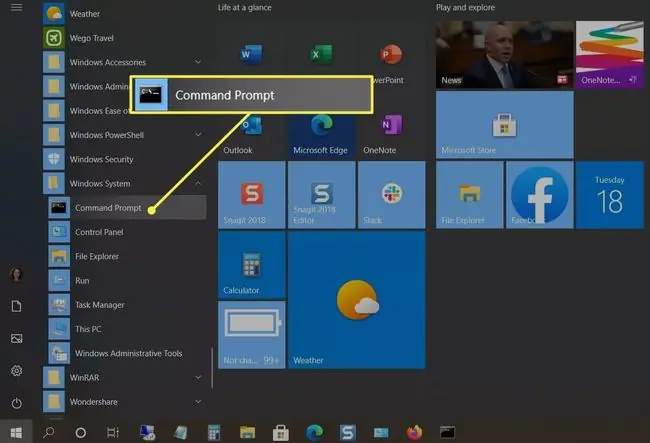Click the hamburger menu at top left

[17, 7]
